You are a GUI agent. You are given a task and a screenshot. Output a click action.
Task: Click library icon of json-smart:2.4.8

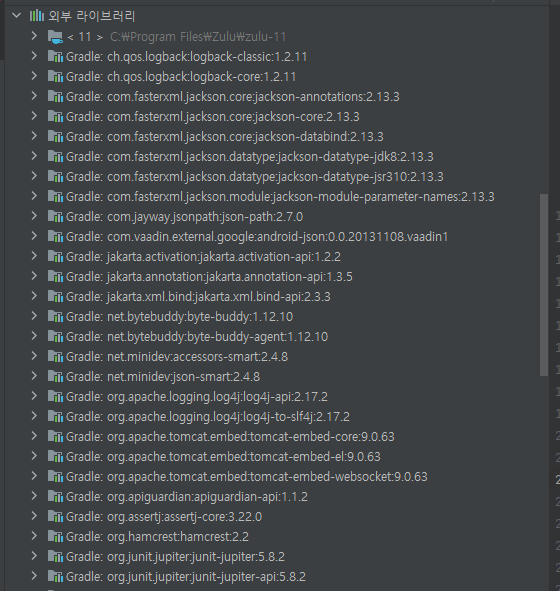(x=55, y=376)
